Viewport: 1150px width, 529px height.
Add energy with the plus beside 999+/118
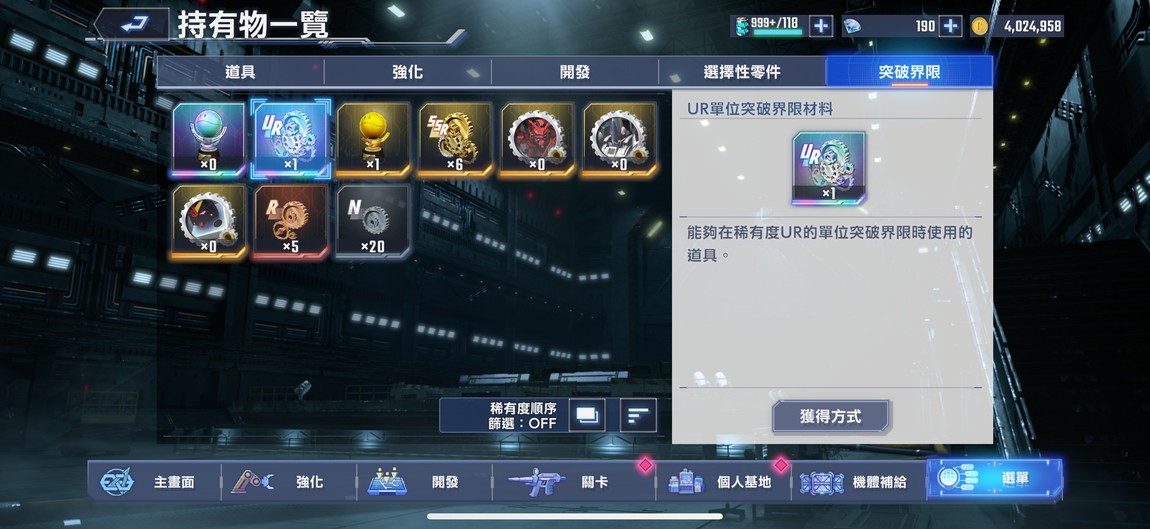pyautogui.click(x=821, y=26)
